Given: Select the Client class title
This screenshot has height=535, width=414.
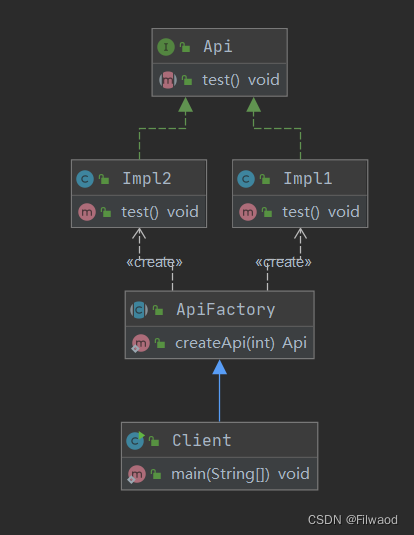Looking at the screenshot, I should [x=202, y=440].
